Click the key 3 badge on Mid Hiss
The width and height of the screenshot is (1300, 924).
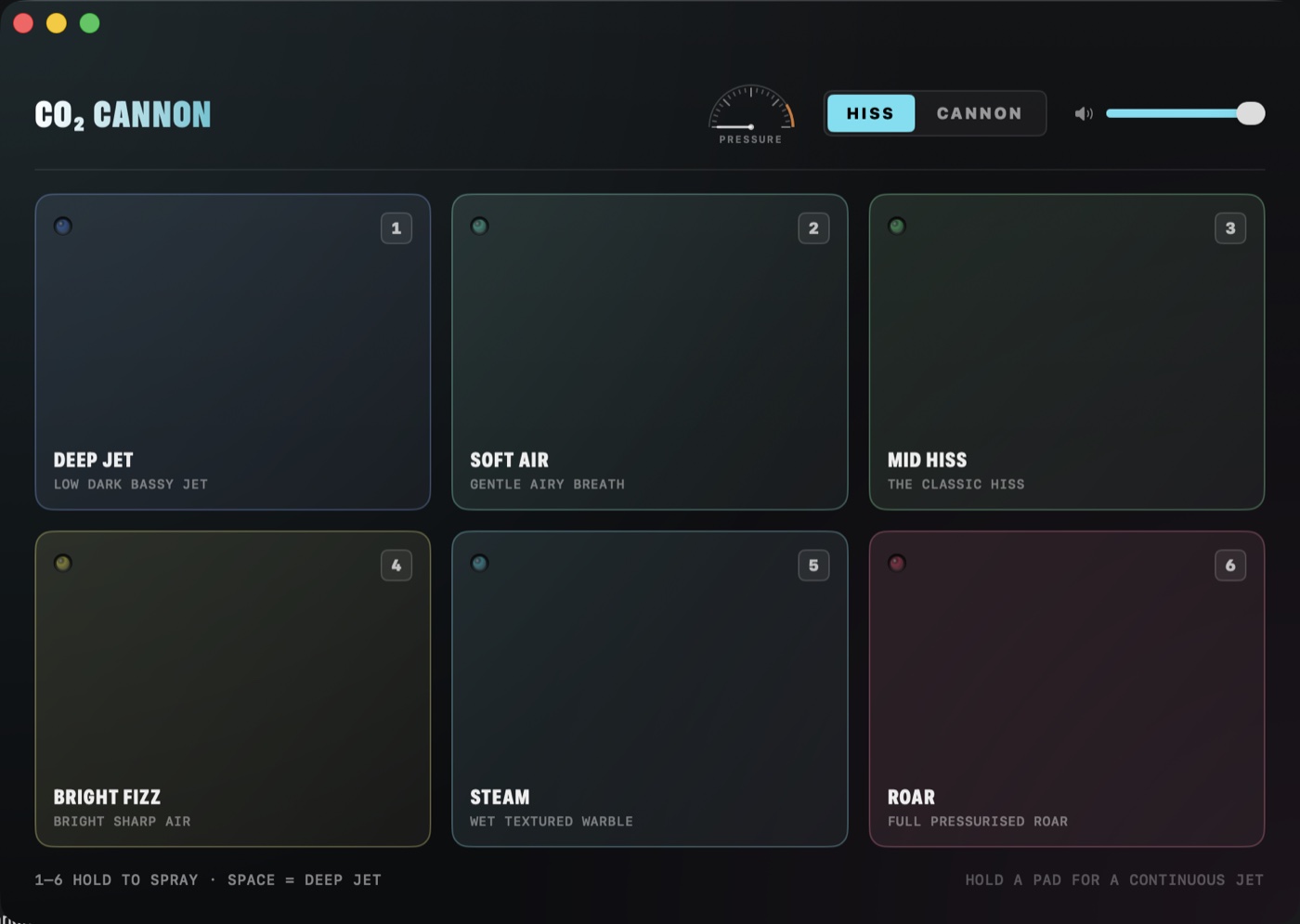[x=1230, y=228]
